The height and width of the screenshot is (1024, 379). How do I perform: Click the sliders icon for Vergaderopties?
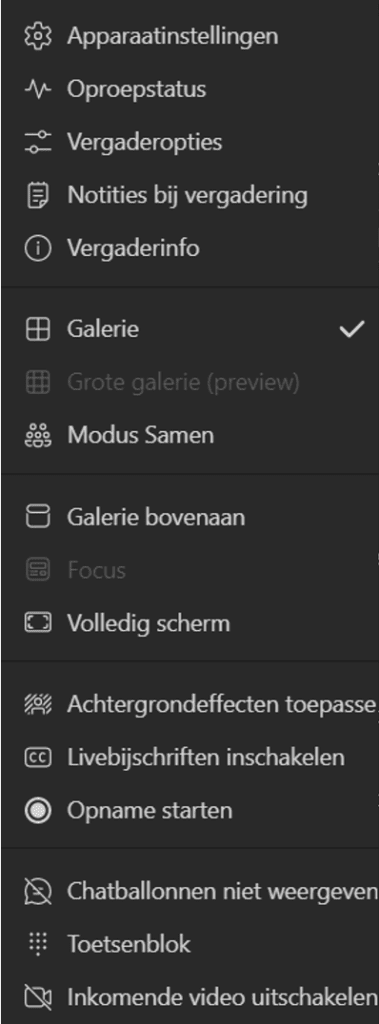pos(37,142)
